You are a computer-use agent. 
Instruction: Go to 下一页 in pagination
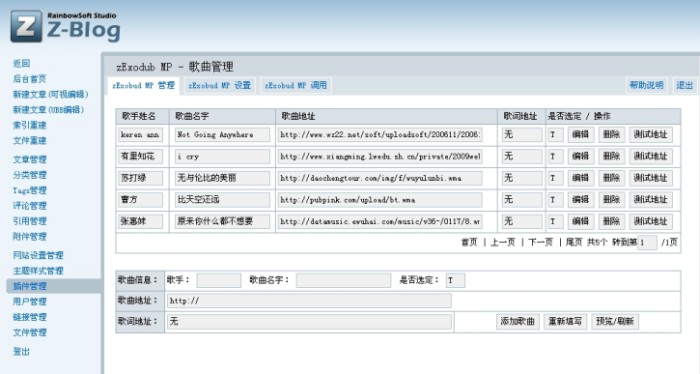click(x=541, y=242)
